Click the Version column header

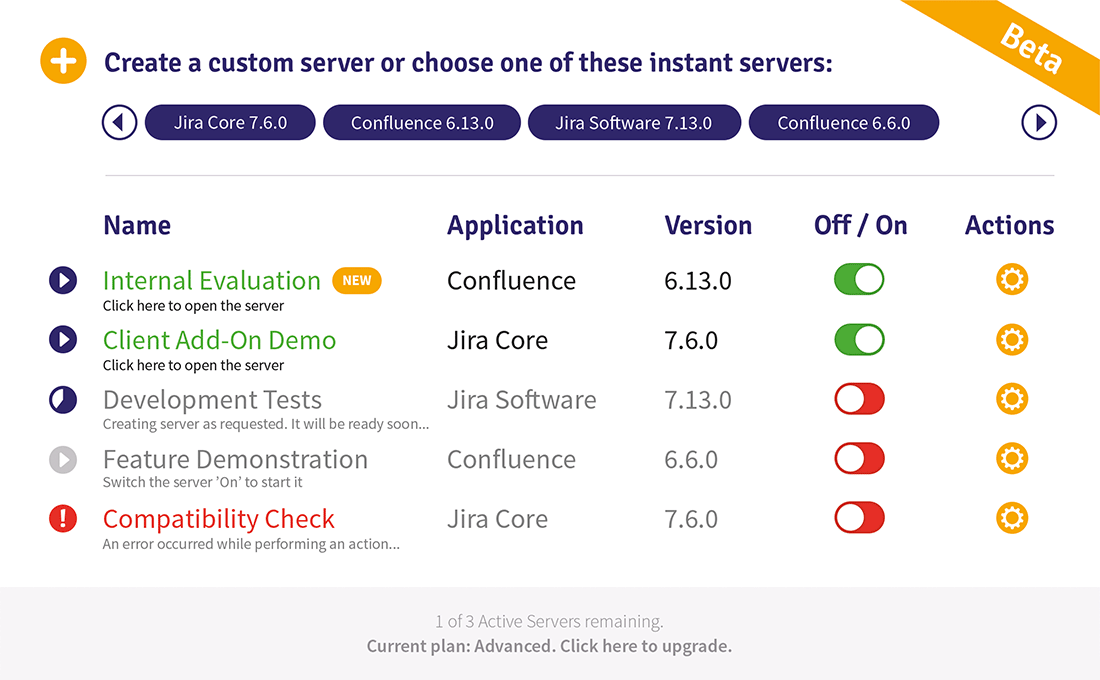709,225
